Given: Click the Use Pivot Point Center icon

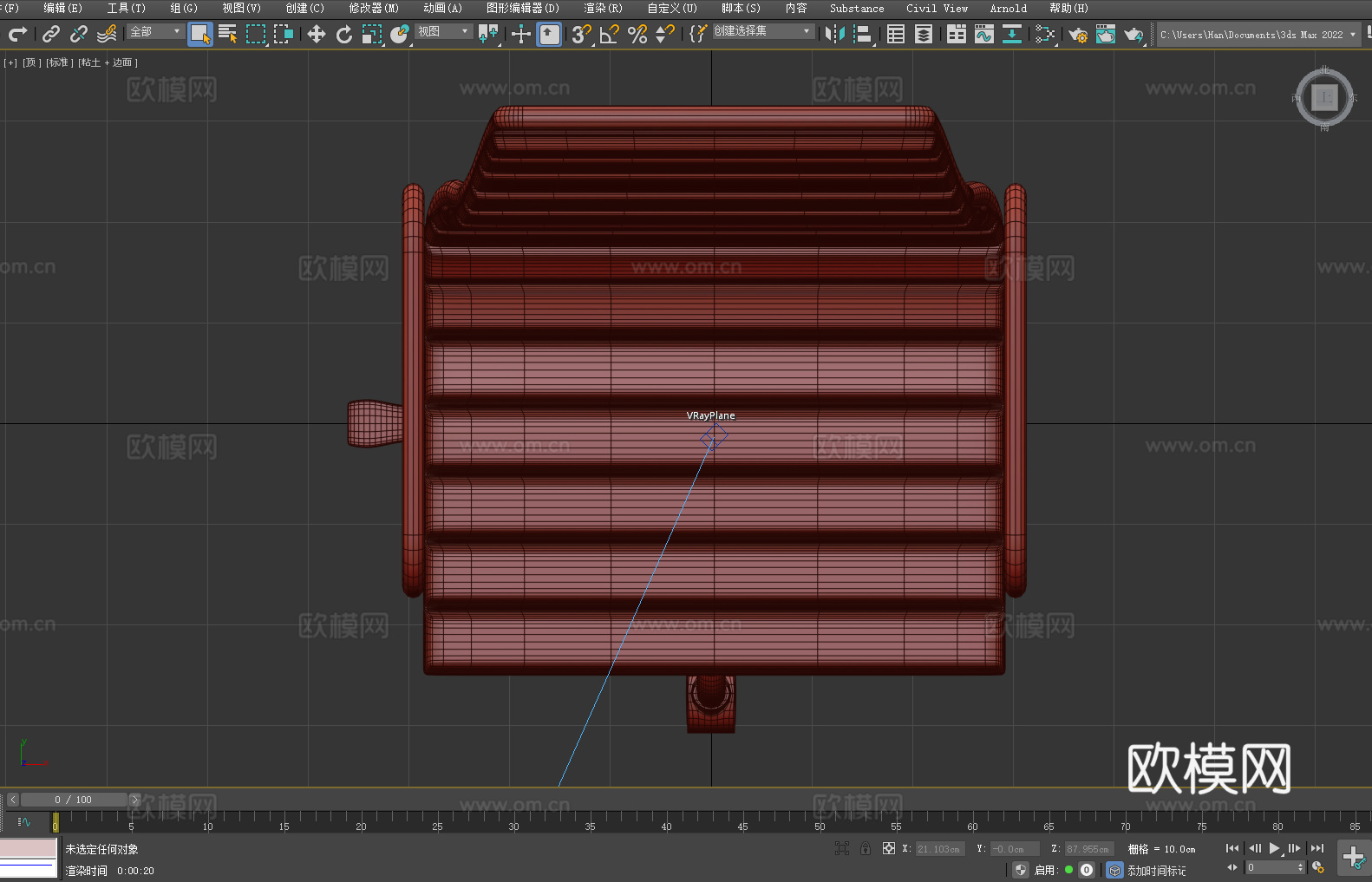Looking at the screenshot, I should [488, 34].
